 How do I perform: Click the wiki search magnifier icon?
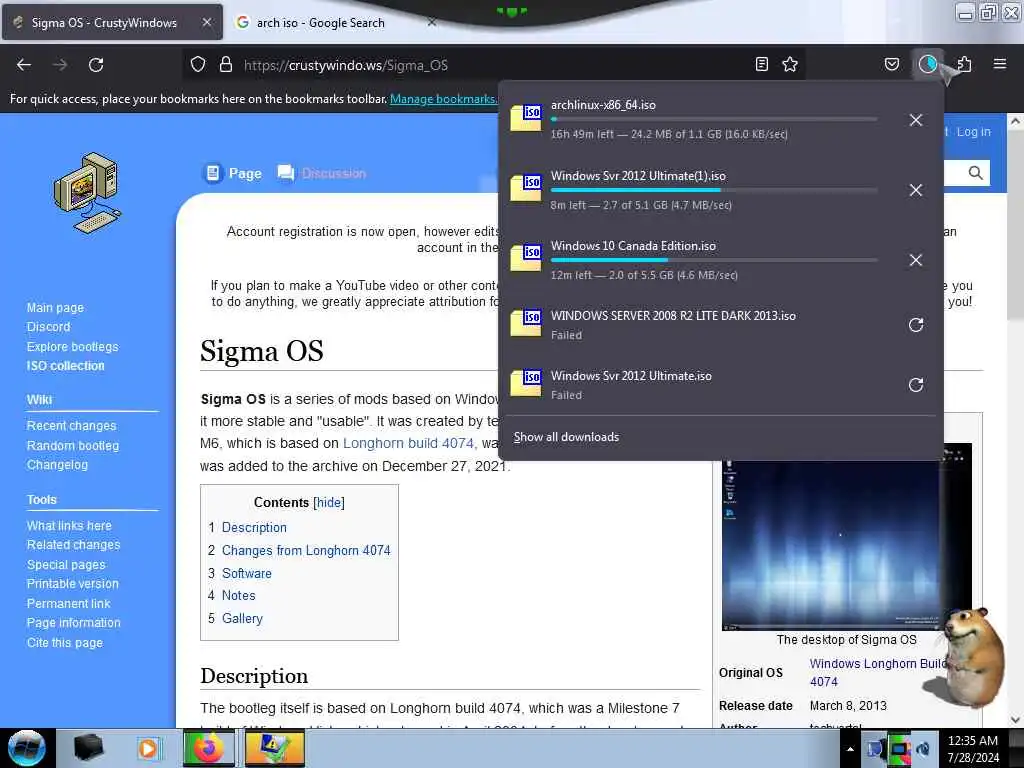(976, 173)
